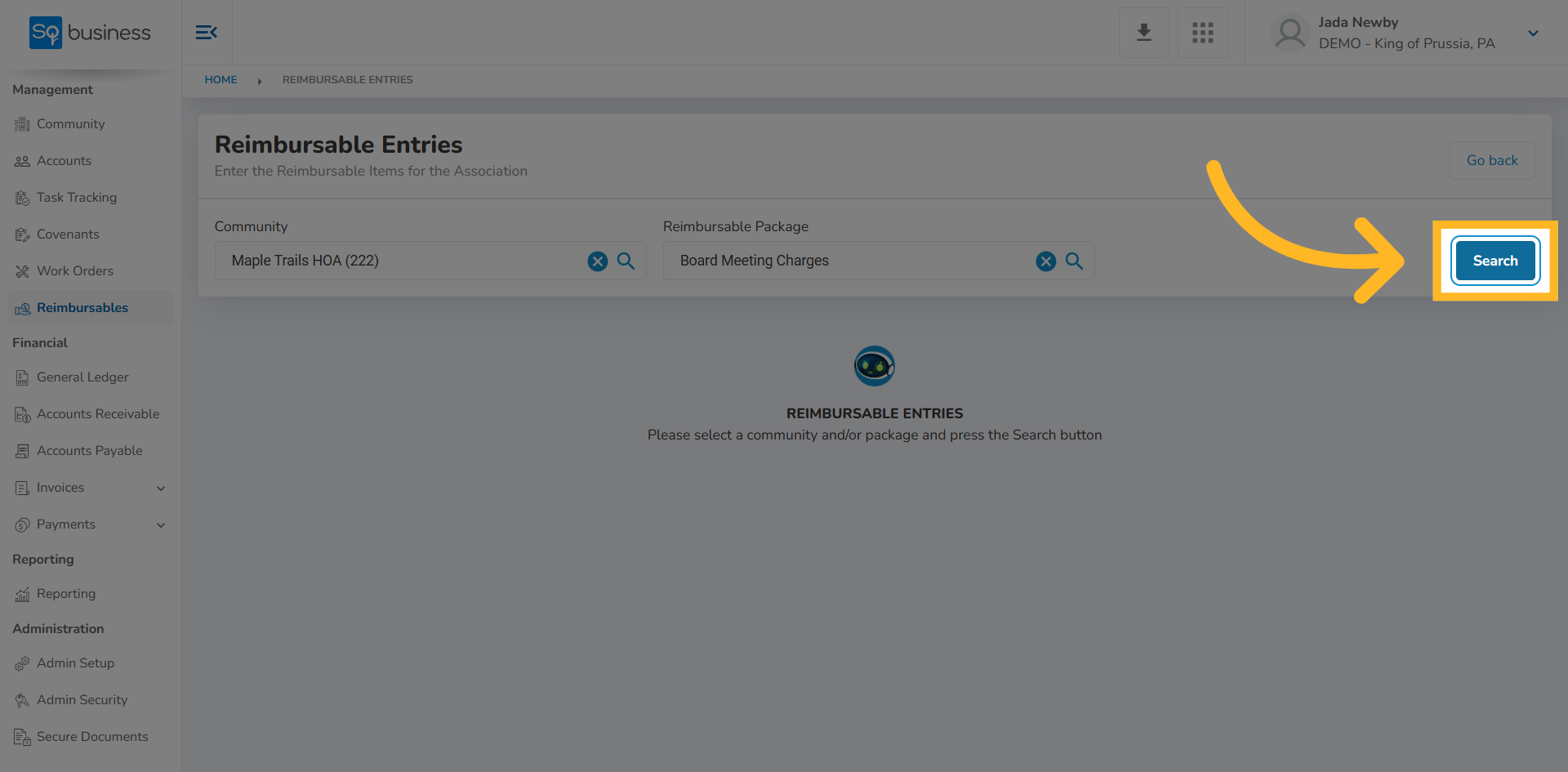Open the Reporting menu item
Image resolution: width=1568 pixels, height=772 pixels.
(x=65, y=594)
